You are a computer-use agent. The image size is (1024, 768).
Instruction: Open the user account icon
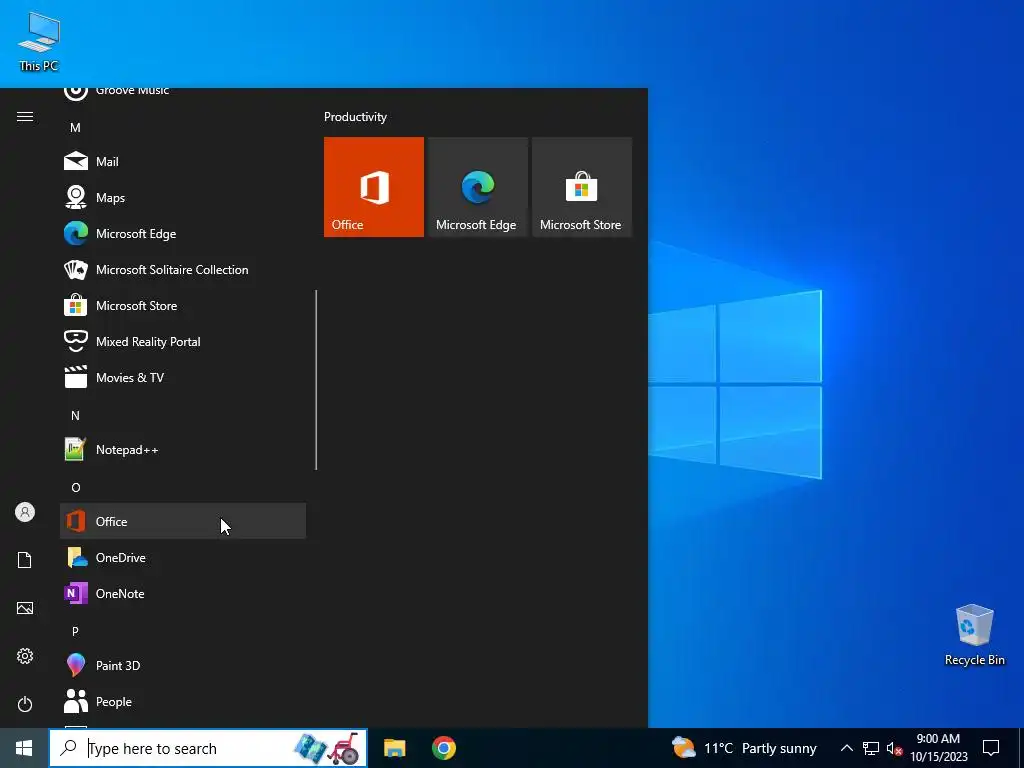pyautogui.click(x=25, y=512)
